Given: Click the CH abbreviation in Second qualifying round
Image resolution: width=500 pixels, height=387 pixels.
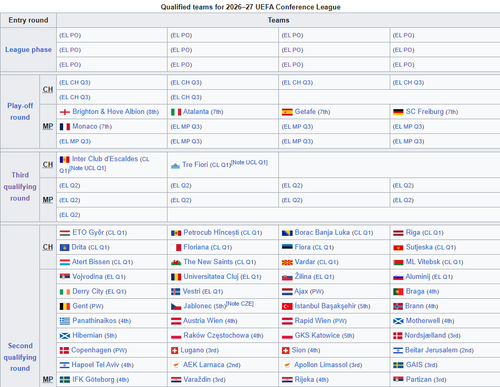Looking at the screenshot, I should [48, 247].
